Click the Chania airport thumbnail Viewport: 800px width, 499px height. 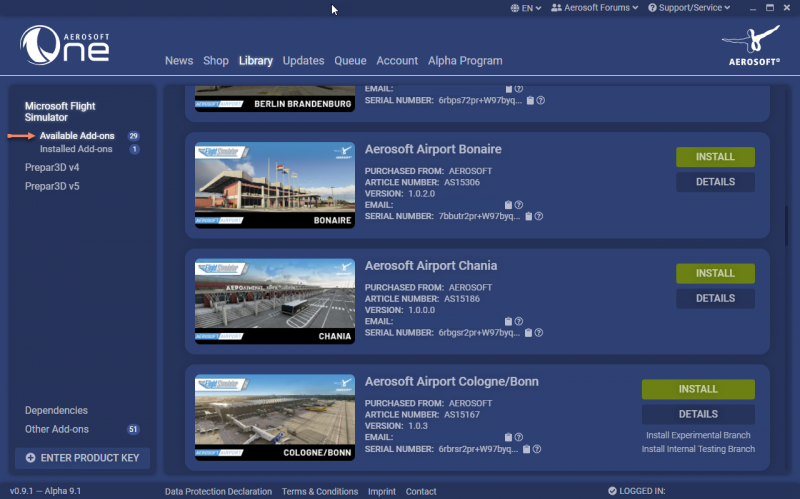[x=275, y=301]
